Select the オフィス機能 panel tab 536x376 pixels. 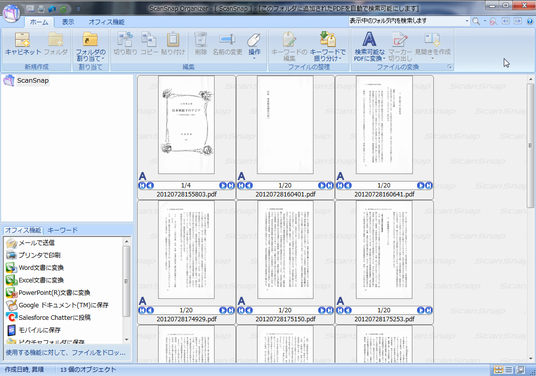tap(23, 230)
